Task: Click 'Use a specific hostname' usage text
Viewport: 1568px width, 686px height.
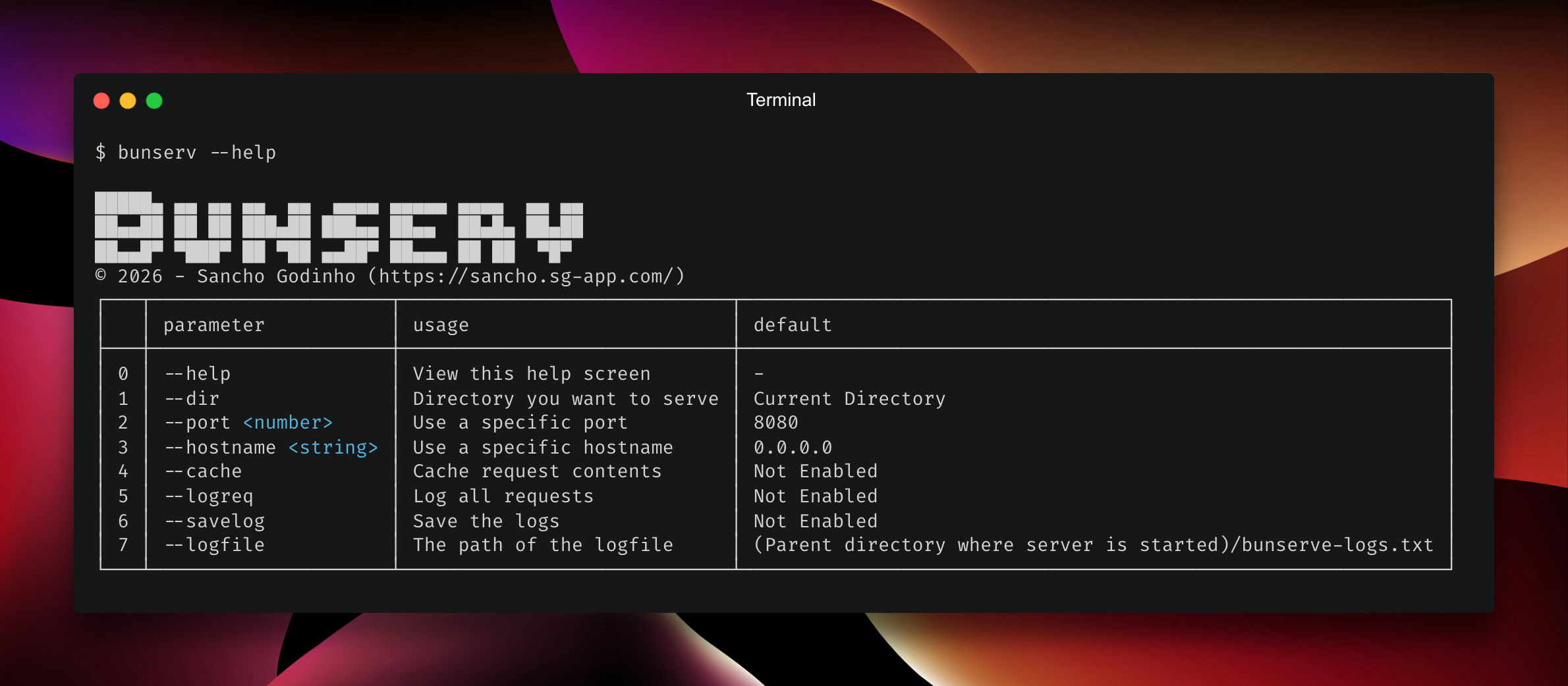Action: tap(543, 448)
